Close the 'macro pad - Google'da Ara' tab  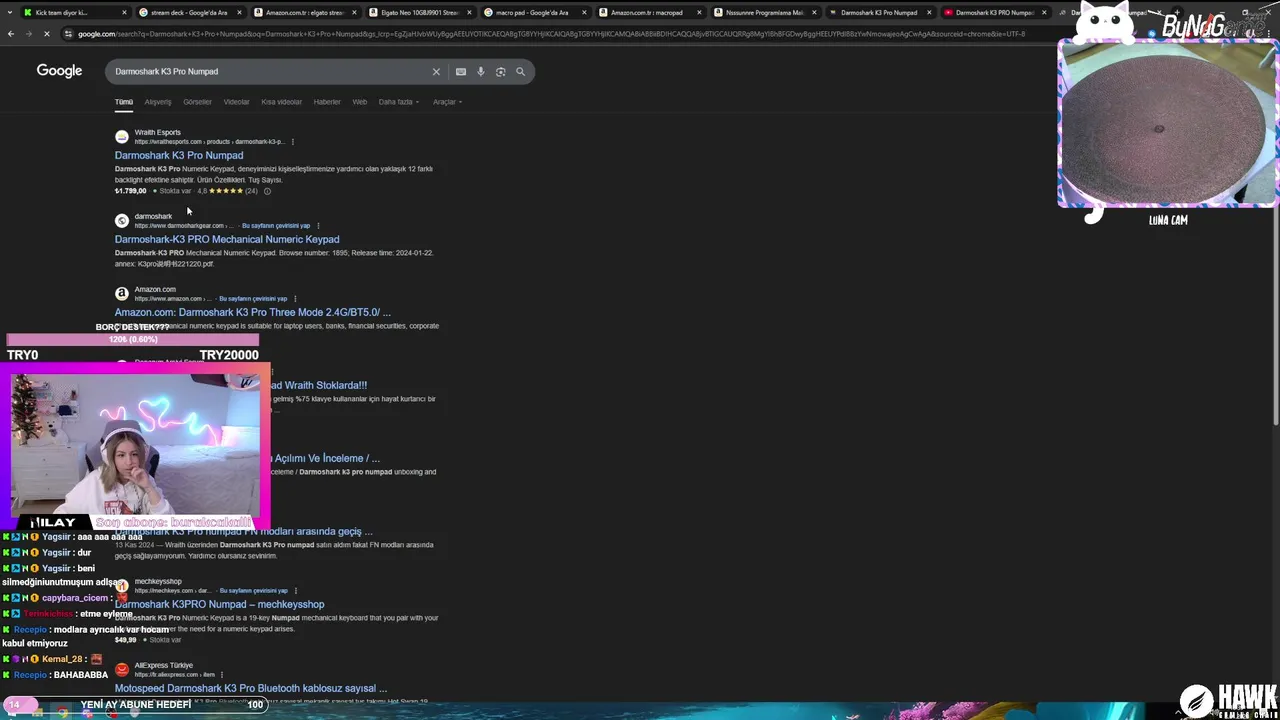tap(585, 13)
